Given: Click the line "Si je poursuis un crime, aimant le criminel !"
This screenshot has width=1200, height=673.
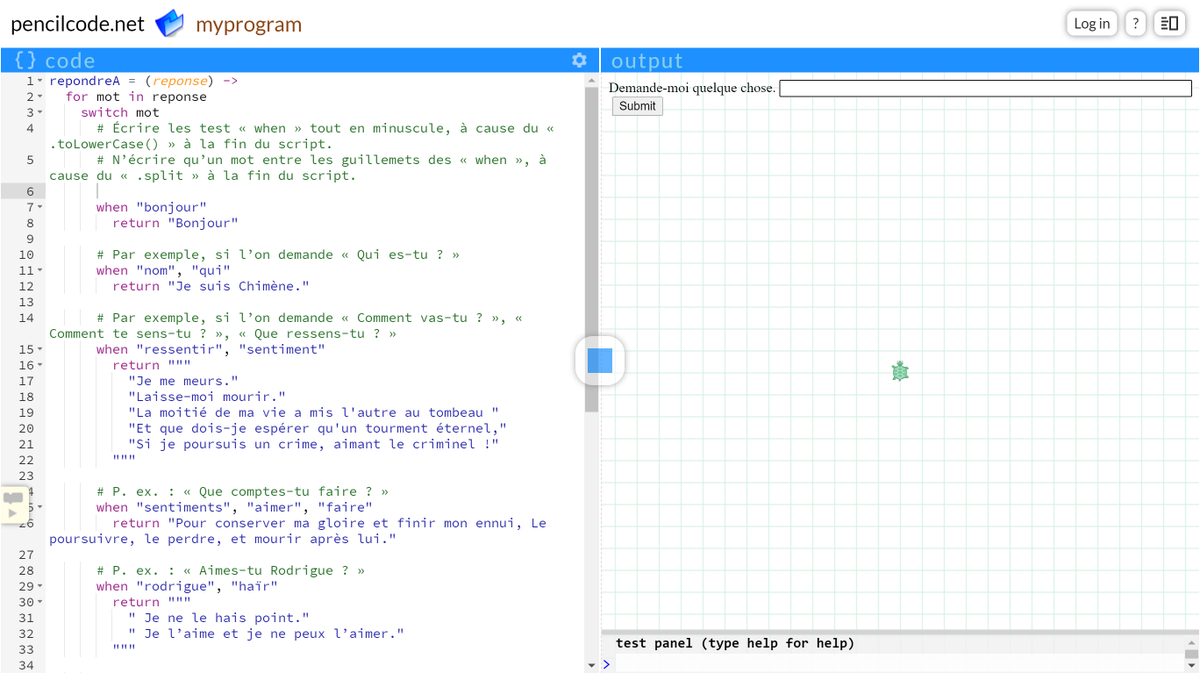Looking at the screenshot, I should (x=313, y=444).
